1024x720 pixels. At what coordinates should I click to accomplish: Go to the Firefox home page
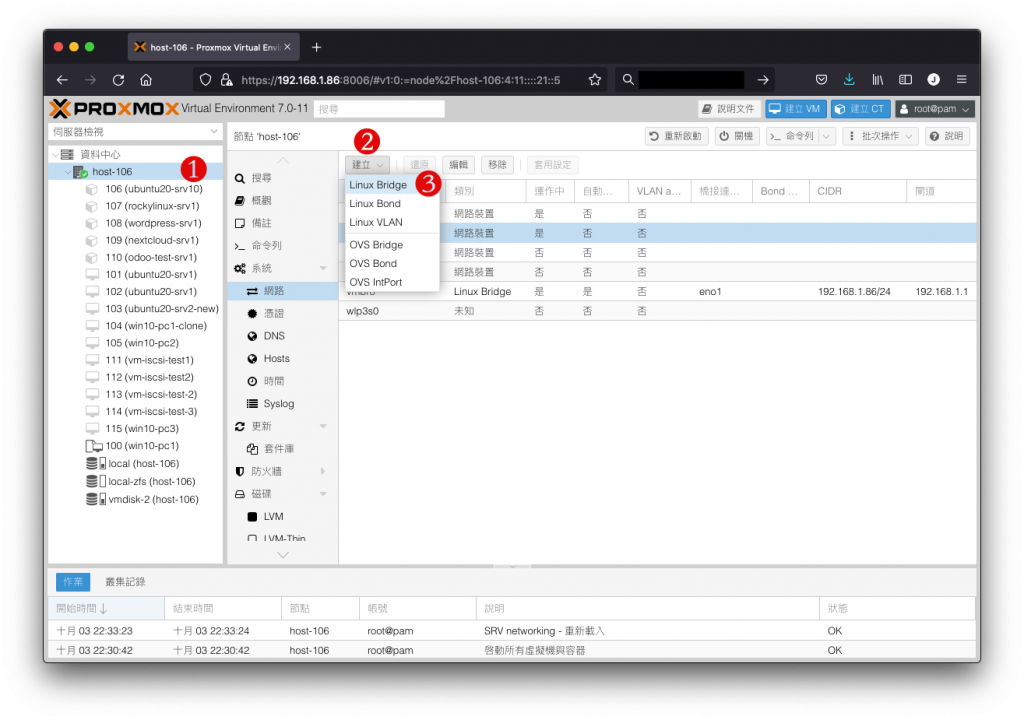(146, 80)
